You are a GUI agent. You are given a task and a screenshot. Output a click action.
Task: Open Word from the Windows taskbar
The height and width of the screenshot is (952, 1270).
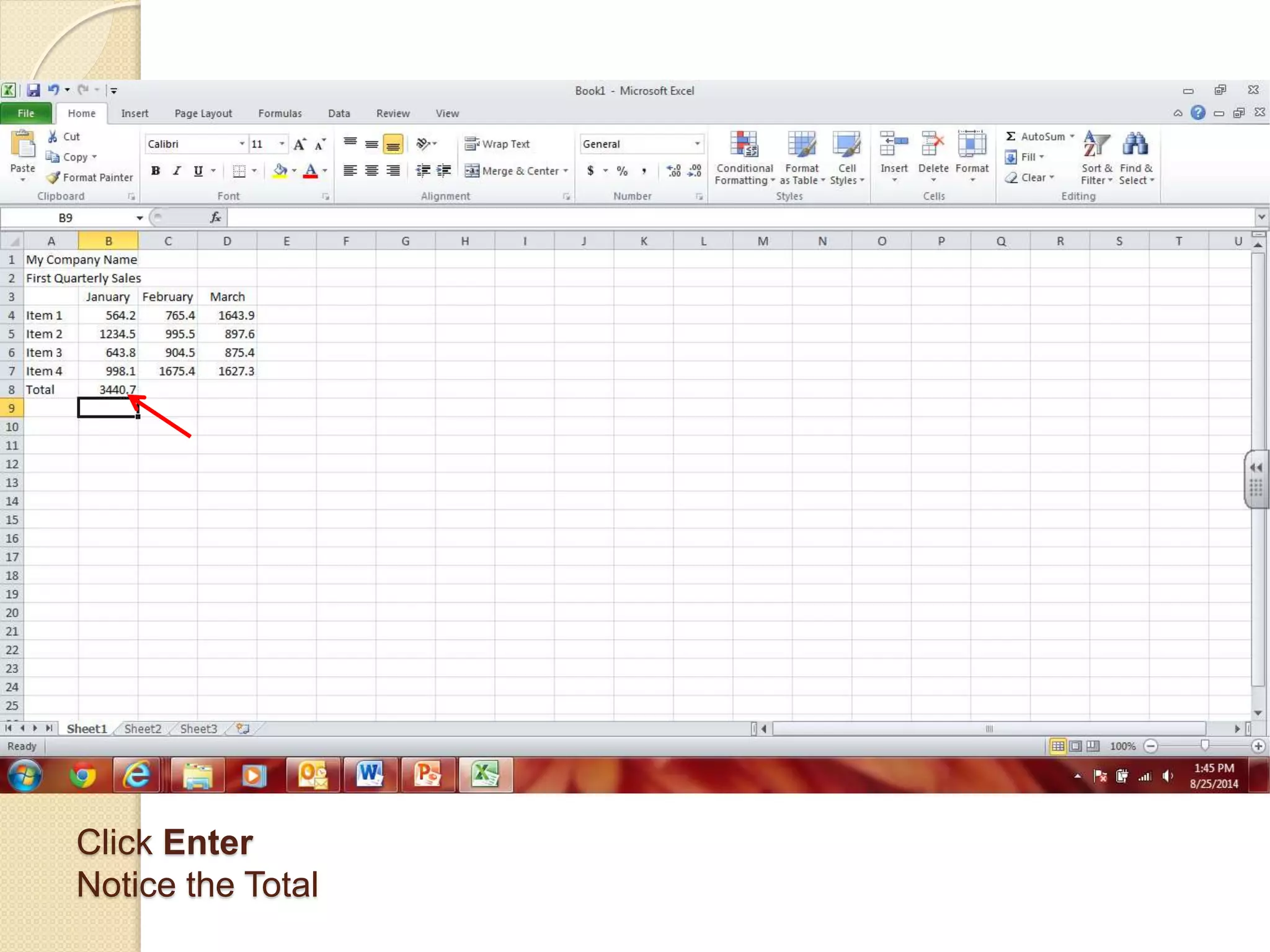(x=370, y=775)
